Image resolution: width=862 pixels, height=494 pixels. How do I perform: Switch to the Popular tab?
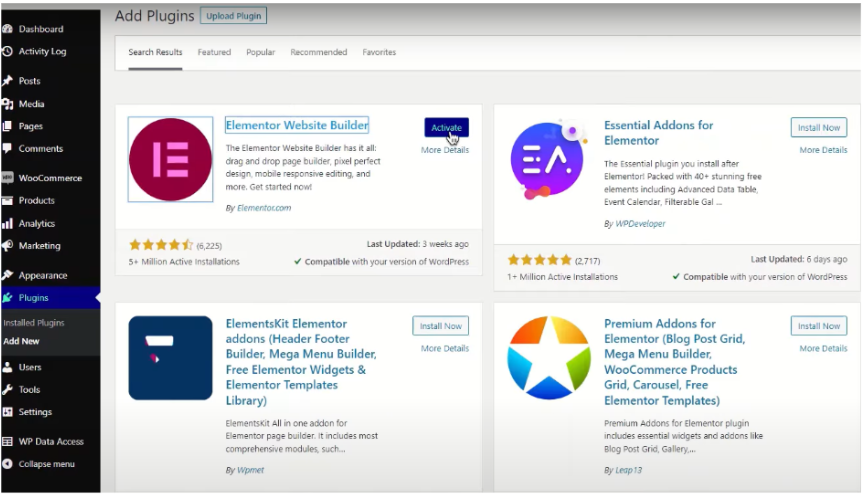point(261,52)
